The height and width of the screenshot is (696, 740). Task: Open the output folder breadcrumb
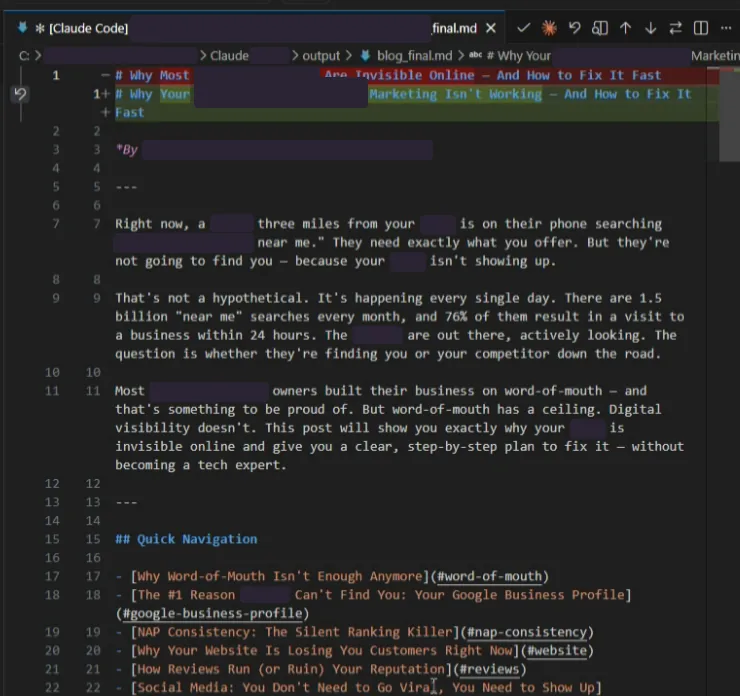[x=321, y=56]
